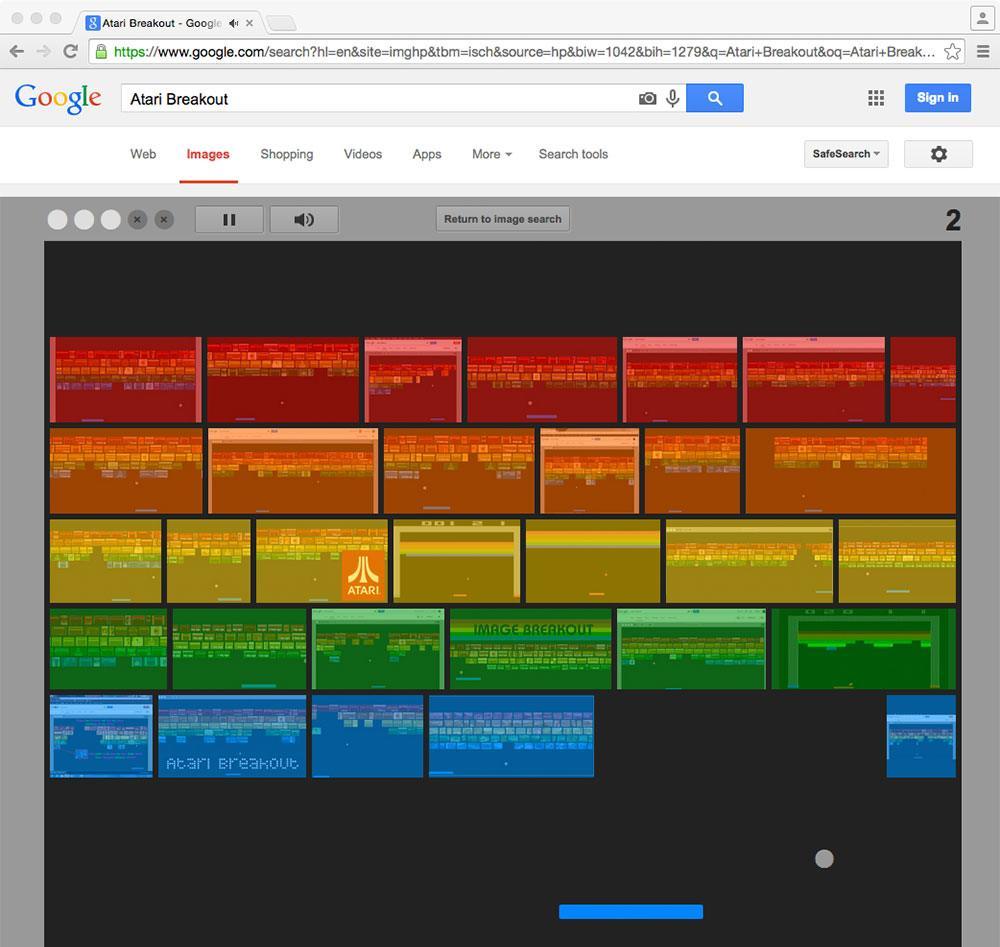Bookmark this page with the star icon
Viewport: 1000px width, 947px height.
pos(952,52)
